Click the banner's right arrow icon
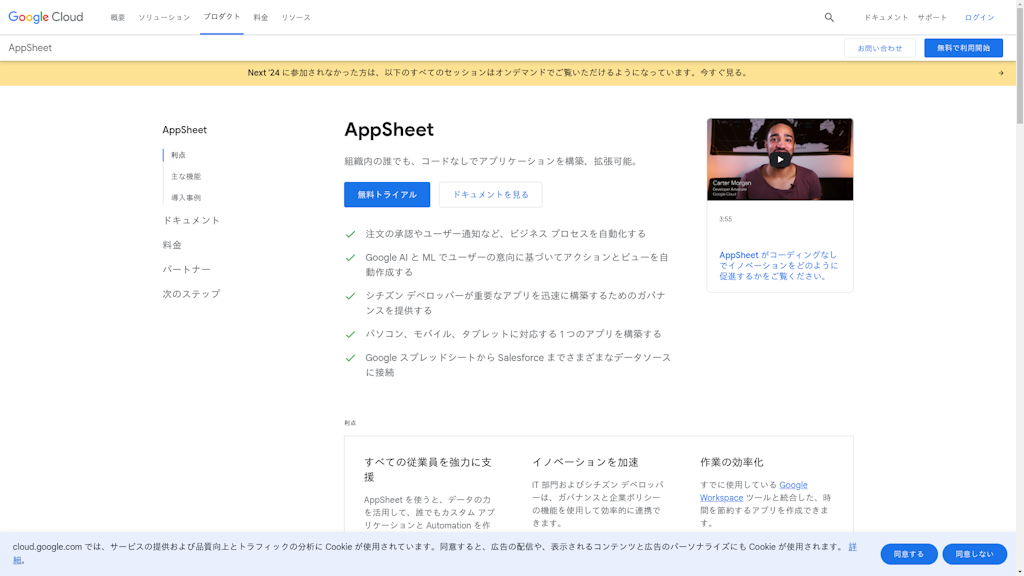The image size is (1024, 576). [x=1000, y=73]
